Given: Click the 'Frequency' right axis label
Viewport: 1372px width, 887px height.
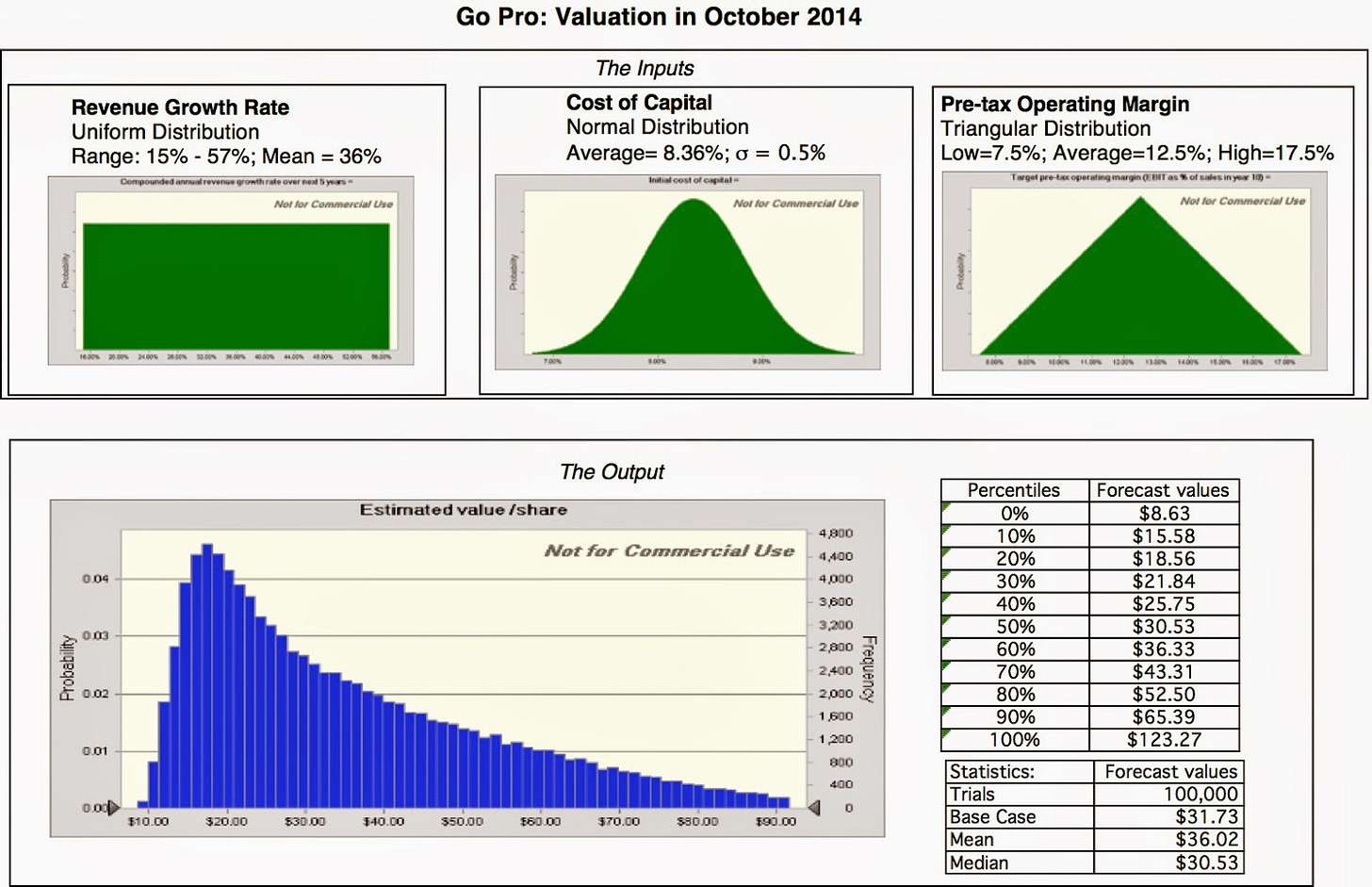Looking at the screenshot, I should click(x=869, y=669).
